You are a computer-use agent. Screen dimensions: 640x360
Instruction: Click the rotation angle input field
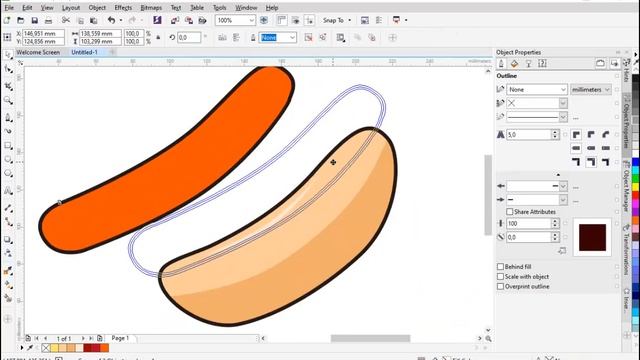[x=189, y=38]
